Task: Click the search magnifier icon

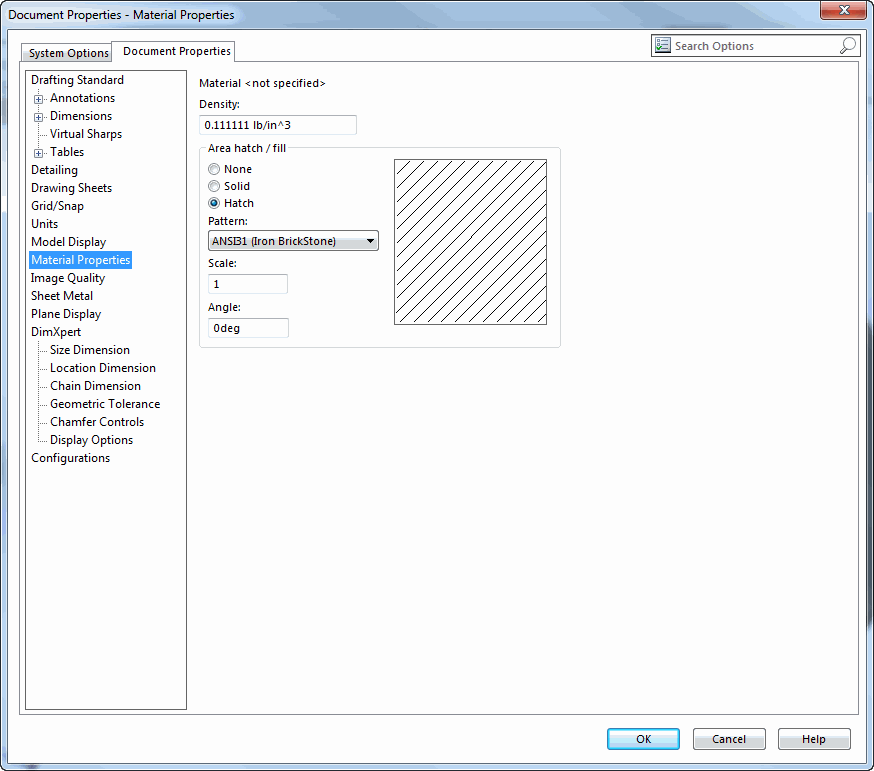Action: [847, 46]
